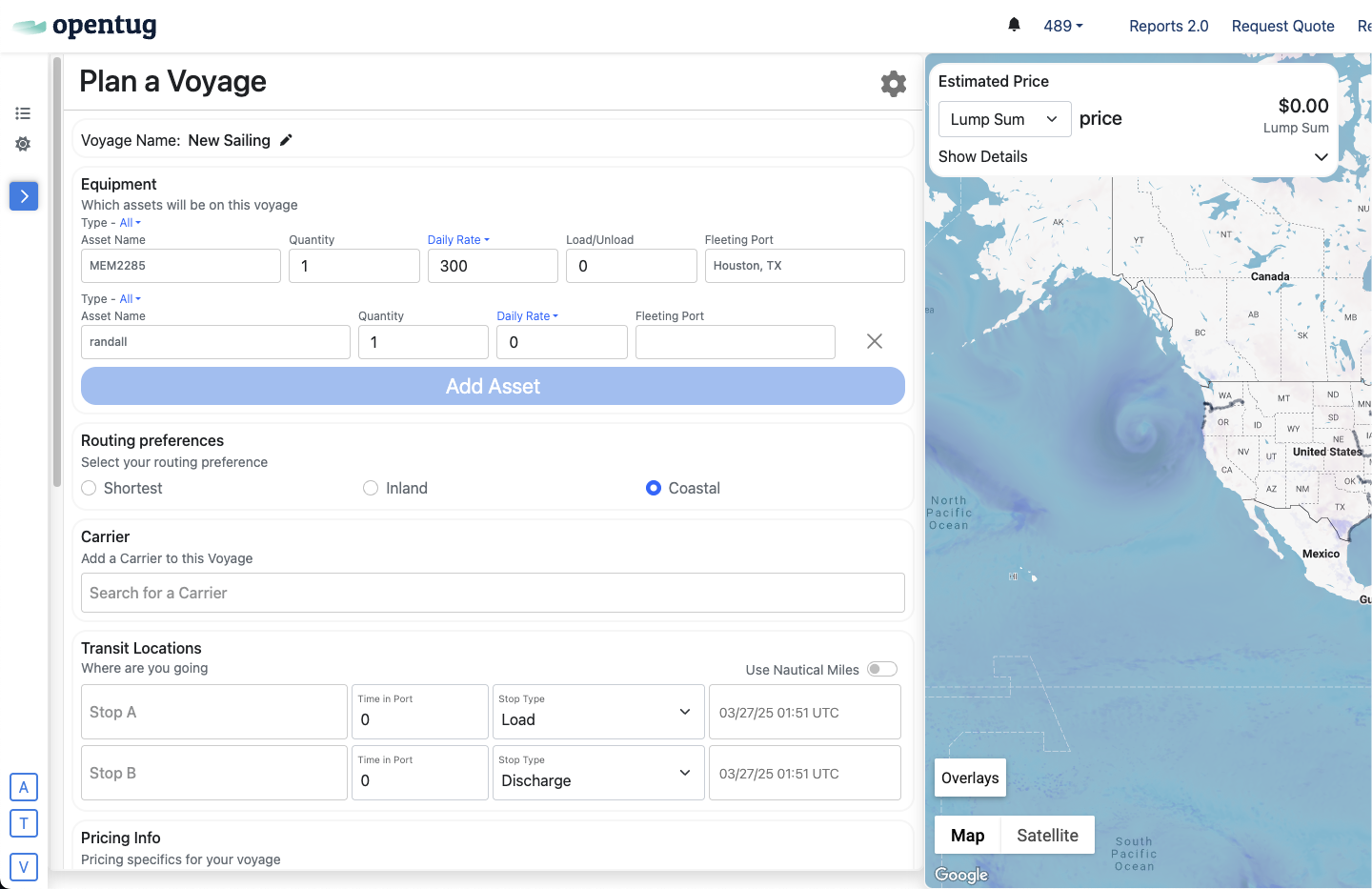Screen dimensions: 1372x889
Task: Click the Add Asset button
Action: [493, 386]
